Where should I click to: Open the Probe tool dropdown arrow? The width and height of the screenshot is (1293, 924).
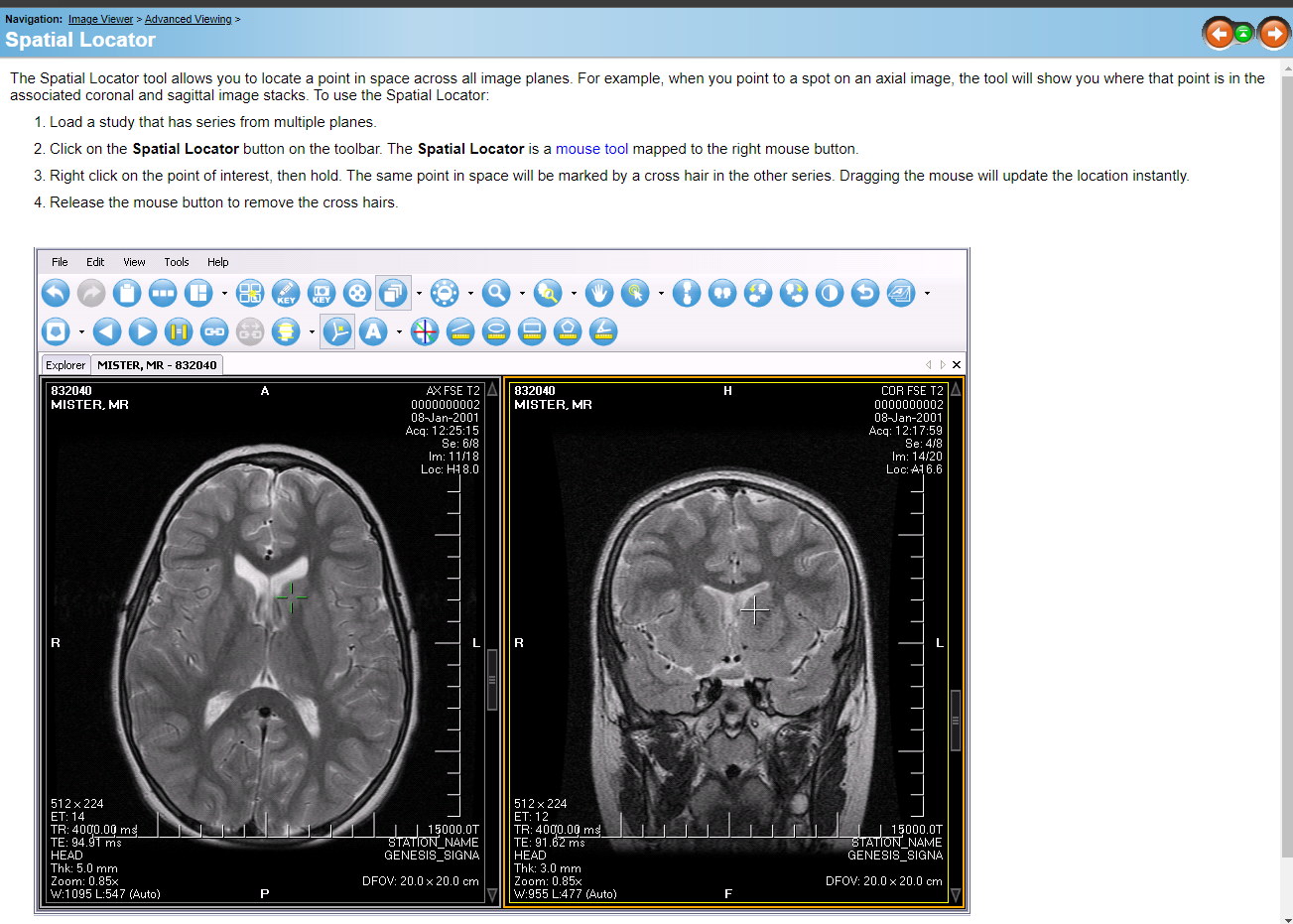pyautogui.click(x=661, y=293)
